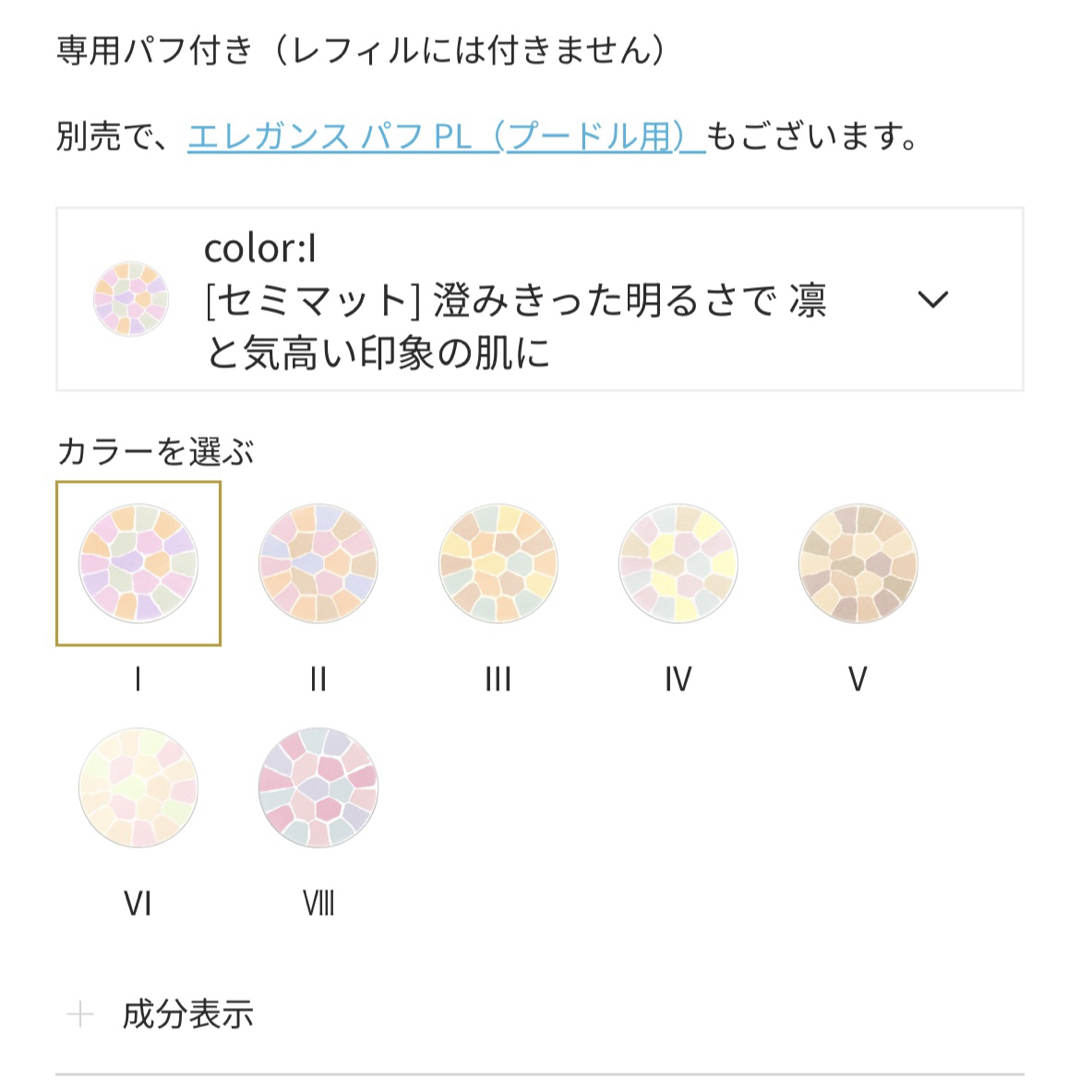The width and height of the screenshot is (1080, 1080).
Task: Open the color dropdown chevron
Action: [x=933, y=299]
